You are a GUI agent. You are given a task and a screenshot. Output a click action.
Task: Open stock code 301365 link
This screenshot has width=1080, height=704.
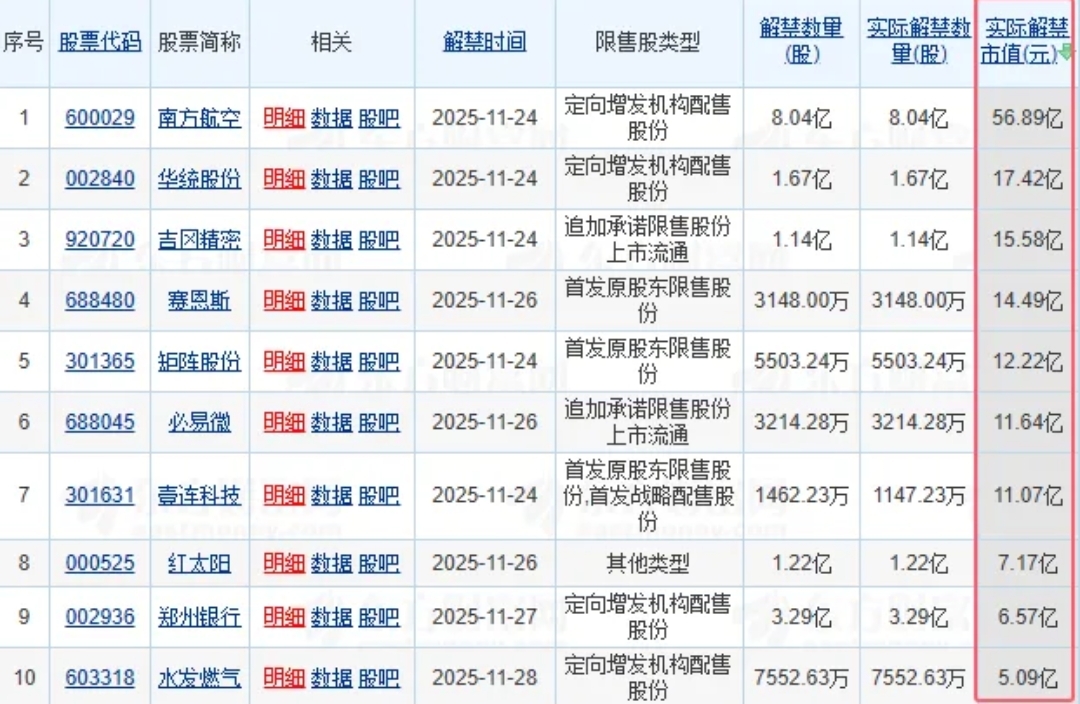pyautogui.click(x=100, y=361)
